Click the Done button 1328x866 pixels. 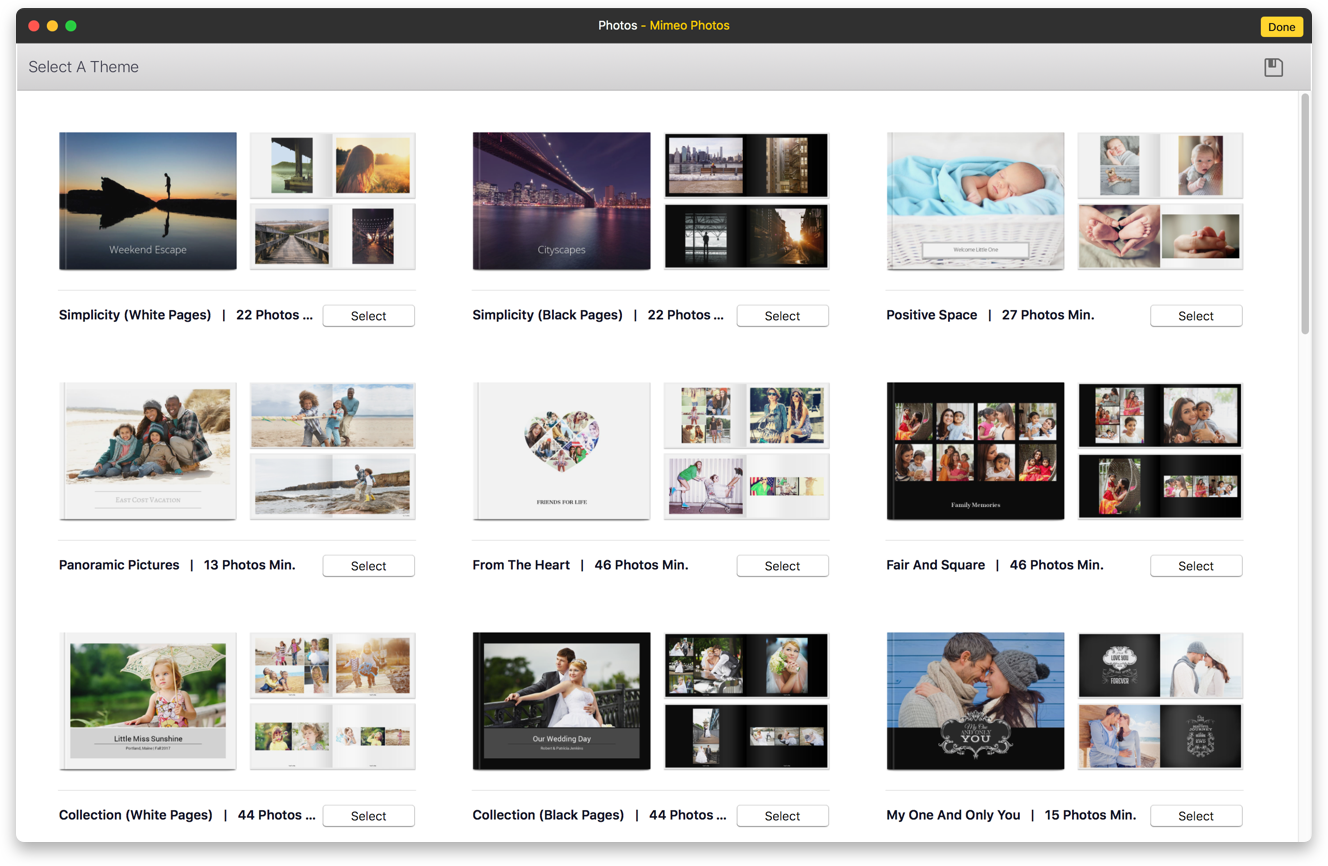click(1281, 26)
